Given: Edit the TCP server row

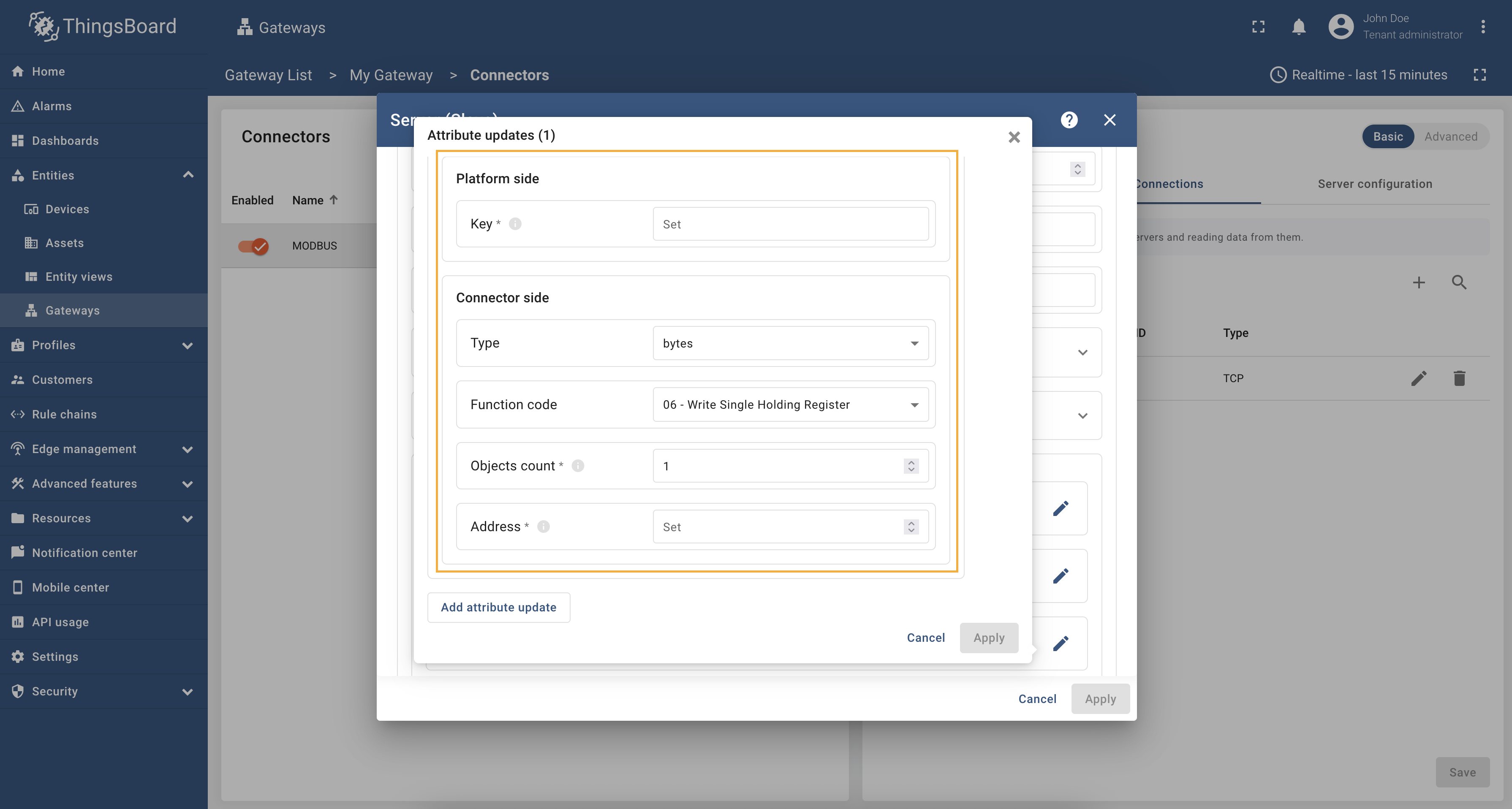Looking at the screenshot, I should (x=1418, y=378).
